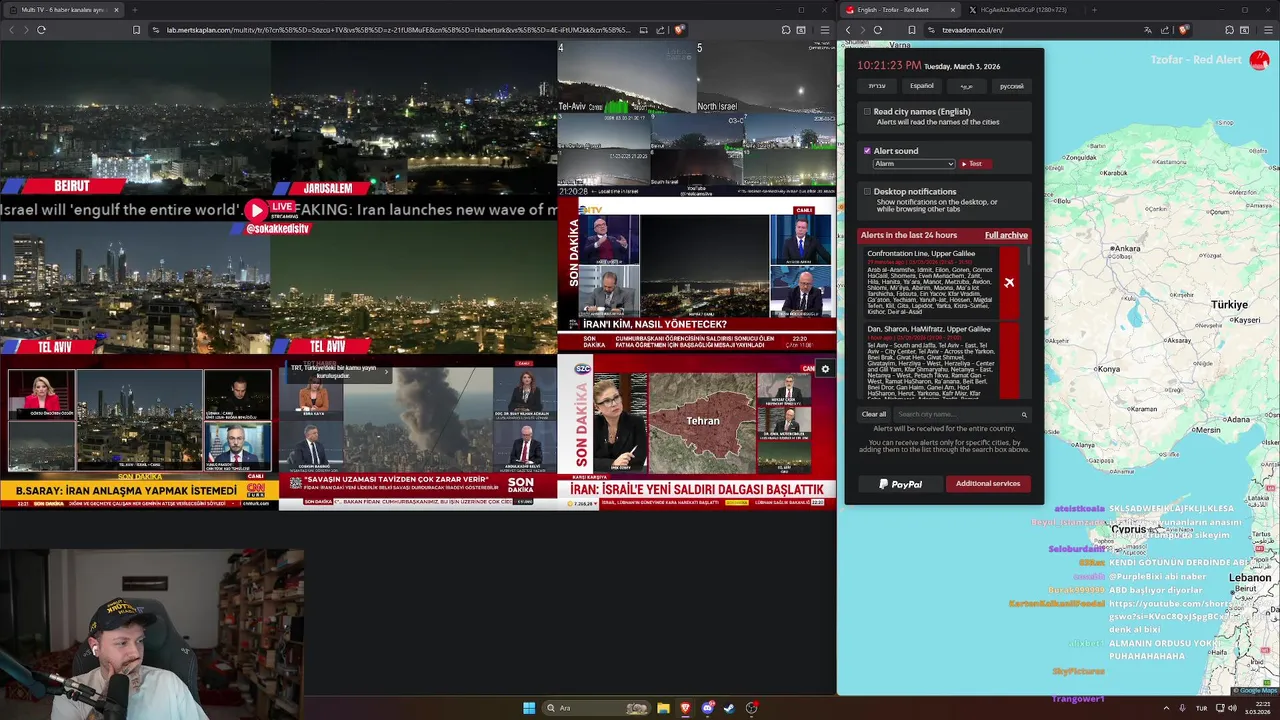Open the Full archive link

[1006, 235]
